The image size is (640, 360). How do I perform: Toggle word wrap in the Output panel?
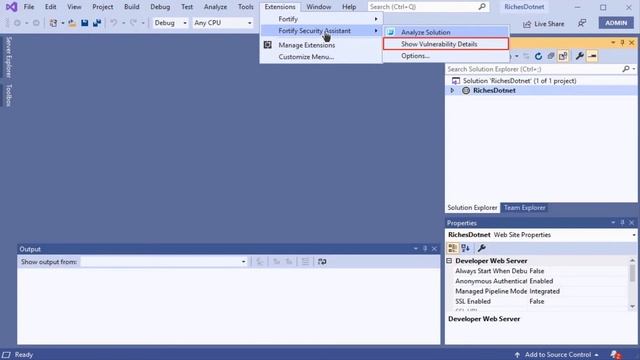point(322,262)
